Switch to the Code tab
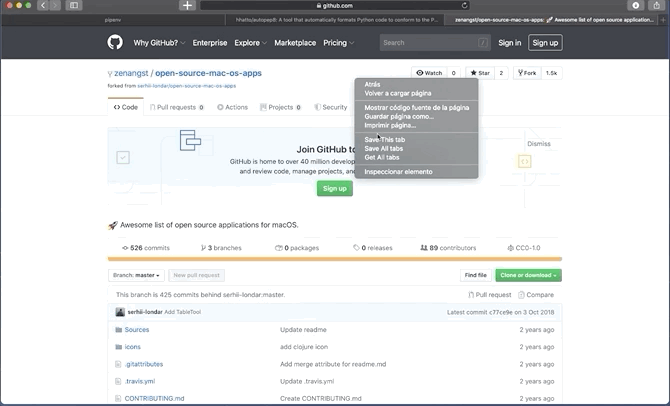This screenshot has width=670, height=406. pos(126,107)
